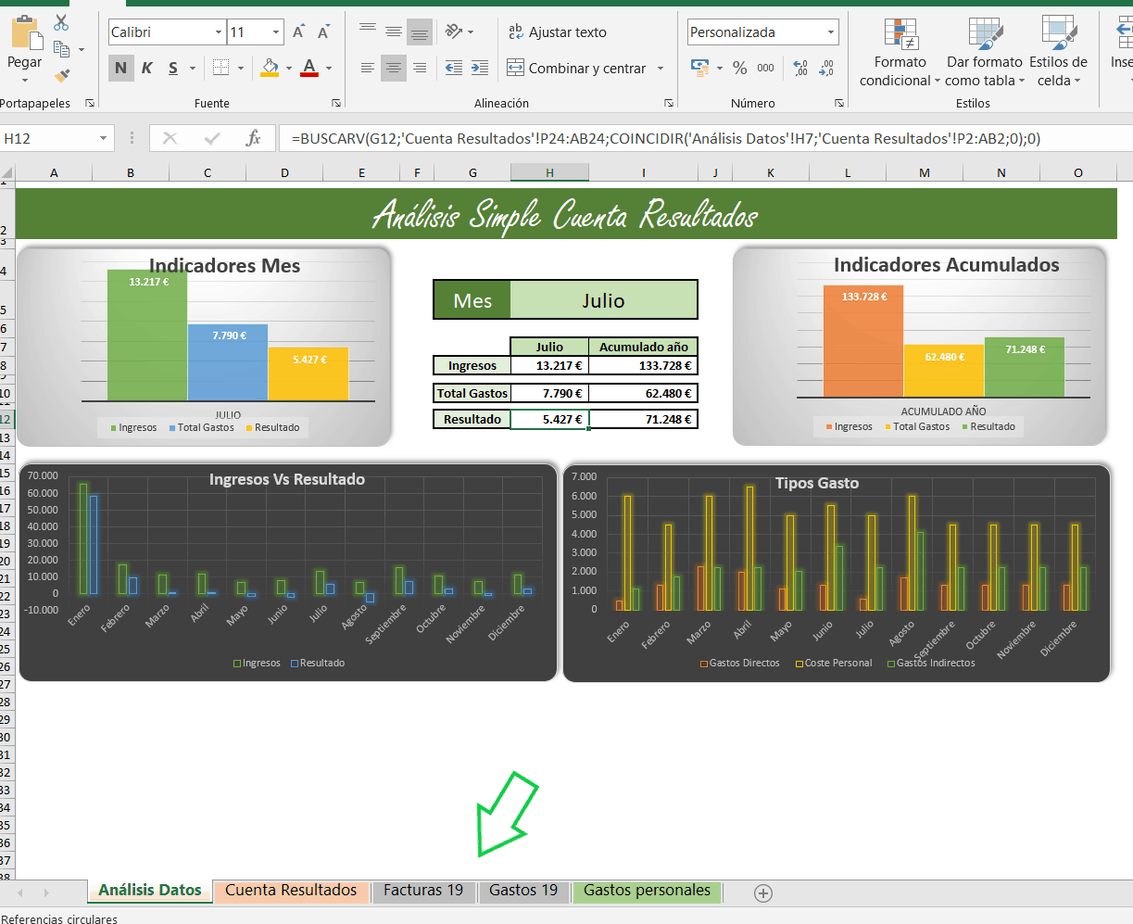Image resolution: width=1133 pixels, height=924 pixels.
Task: Click the Tipos Gasto chart
Action: pyautogui.click(x=836, y=573)
